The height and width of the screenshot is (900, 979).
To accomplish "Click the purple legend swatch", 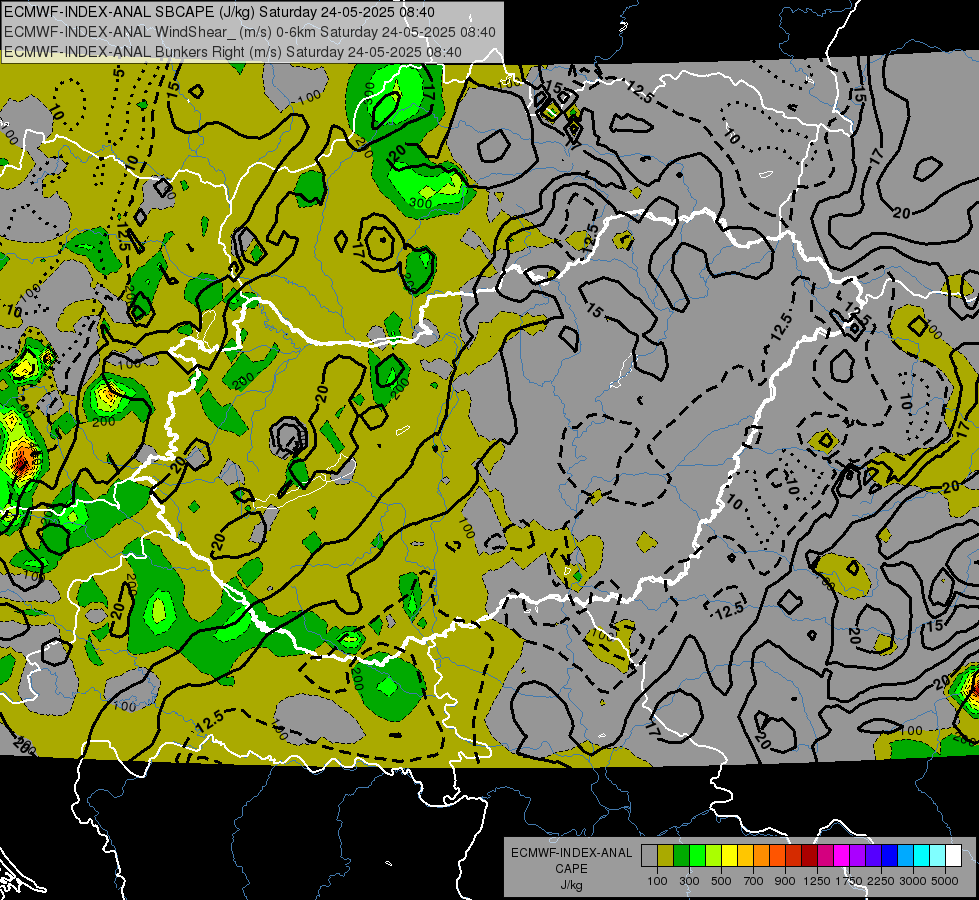I will pyautogui.click(x=857, y=856).
